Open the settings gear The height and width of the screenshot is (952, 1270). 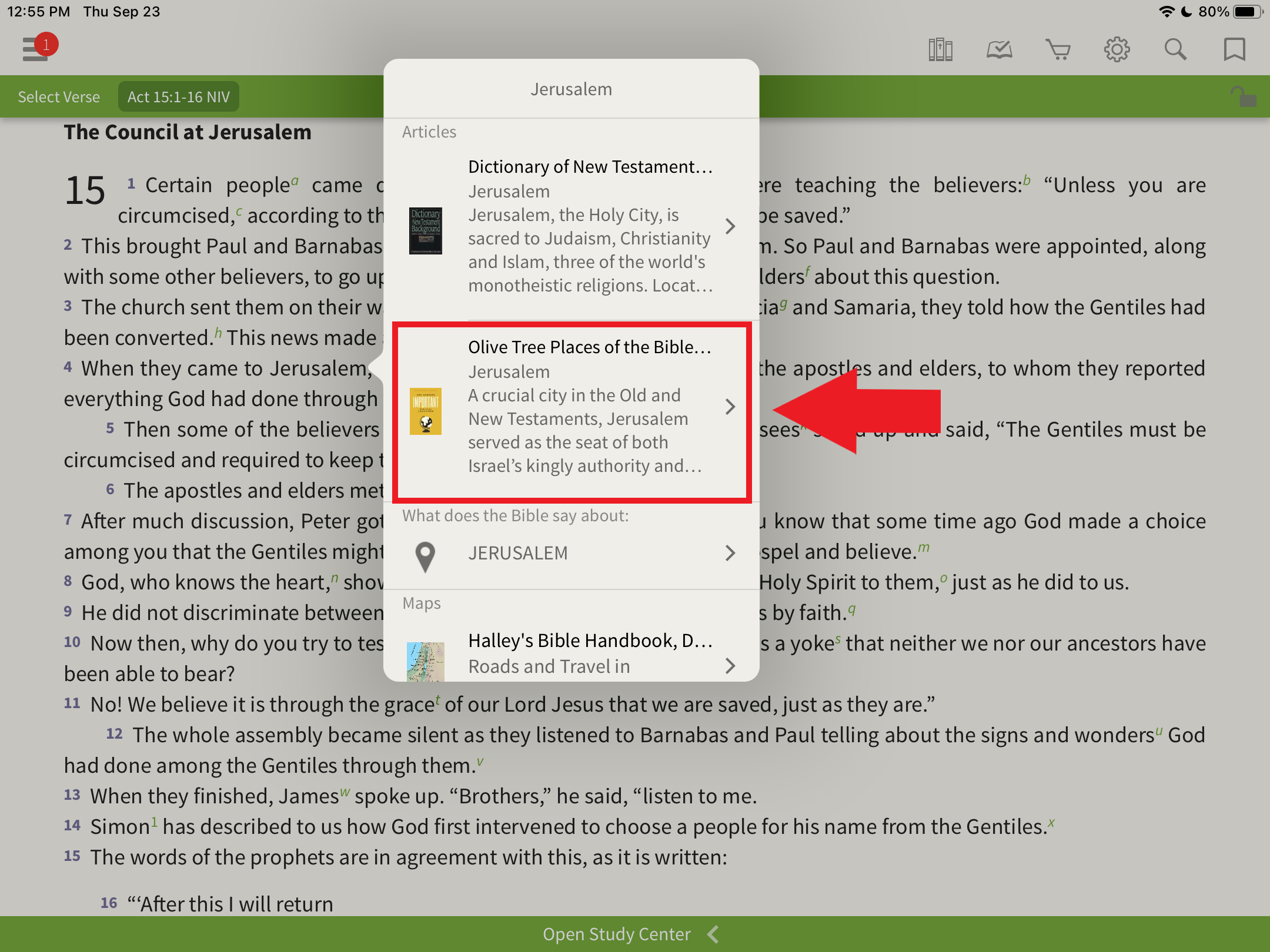(x=1117, y=49)
